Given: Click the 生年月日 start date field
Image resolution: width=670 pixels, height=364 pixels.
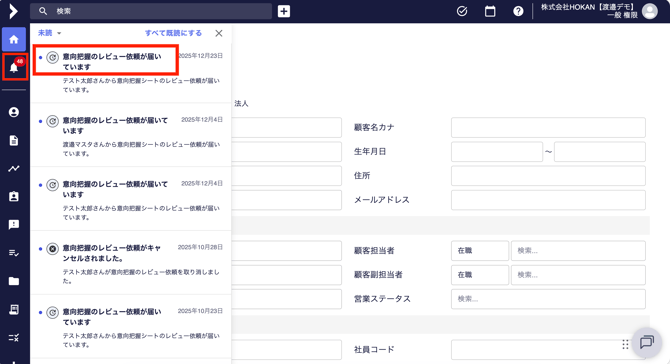Looking at the screenshot, I should [x=497, y=152].
